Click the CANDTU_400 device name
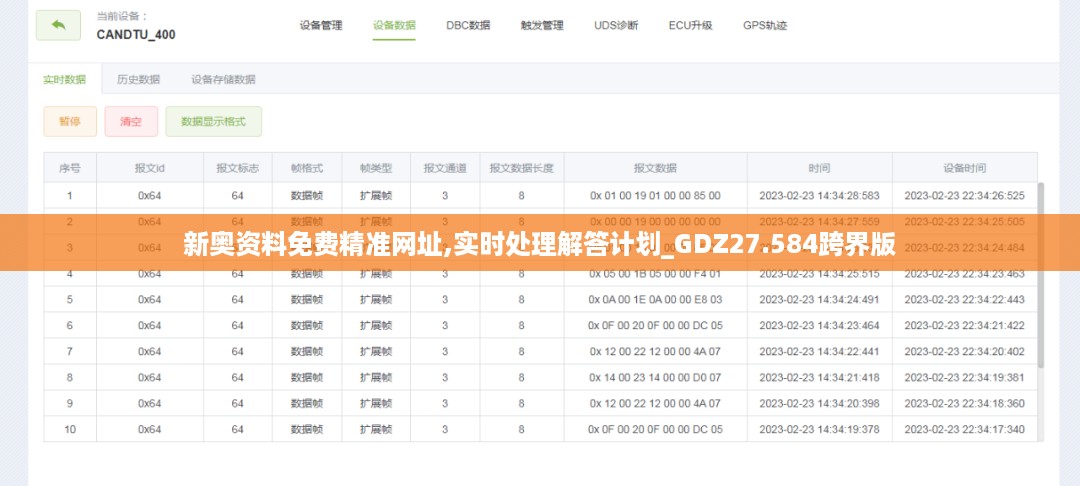The image size is (1080, 486). coord(136,34)
